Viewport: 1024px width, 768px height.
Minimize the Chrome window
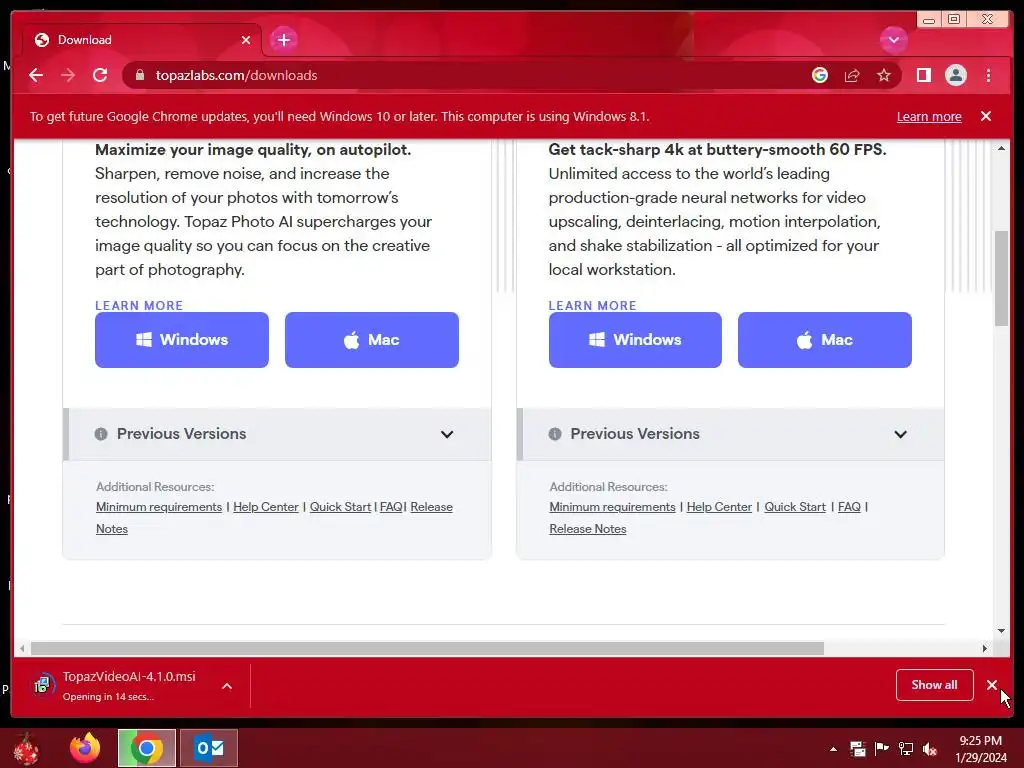929,20
